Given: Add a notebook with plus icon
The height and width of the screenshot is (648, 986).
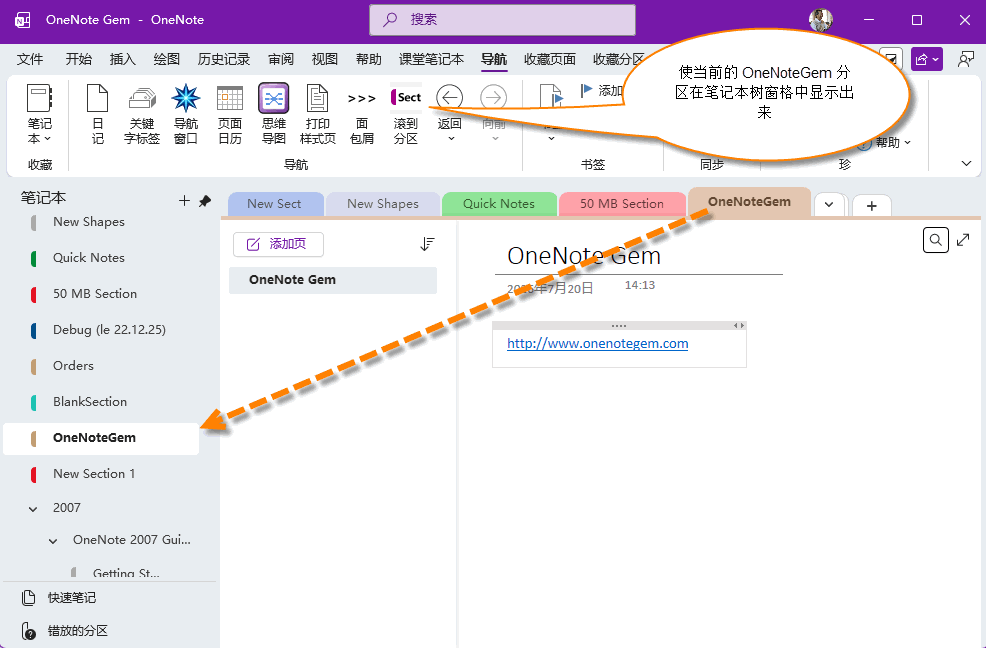Looking at the screenshot, I should pos(184,201).
